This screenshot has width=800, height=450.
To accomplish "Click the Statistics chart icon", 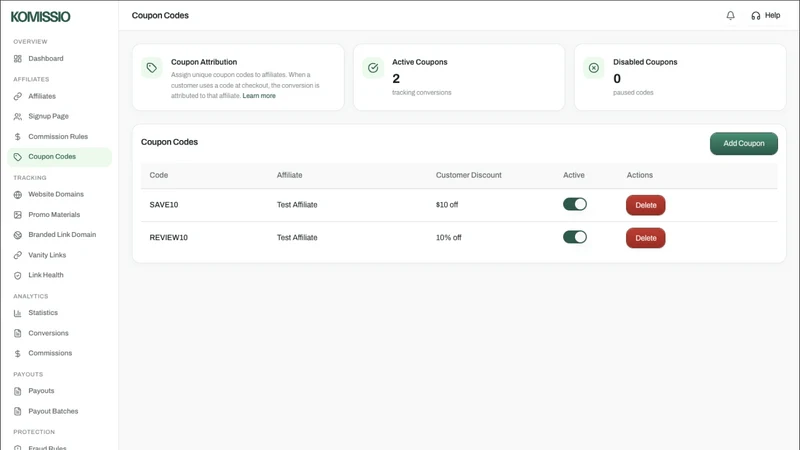I will coord(18,313).
